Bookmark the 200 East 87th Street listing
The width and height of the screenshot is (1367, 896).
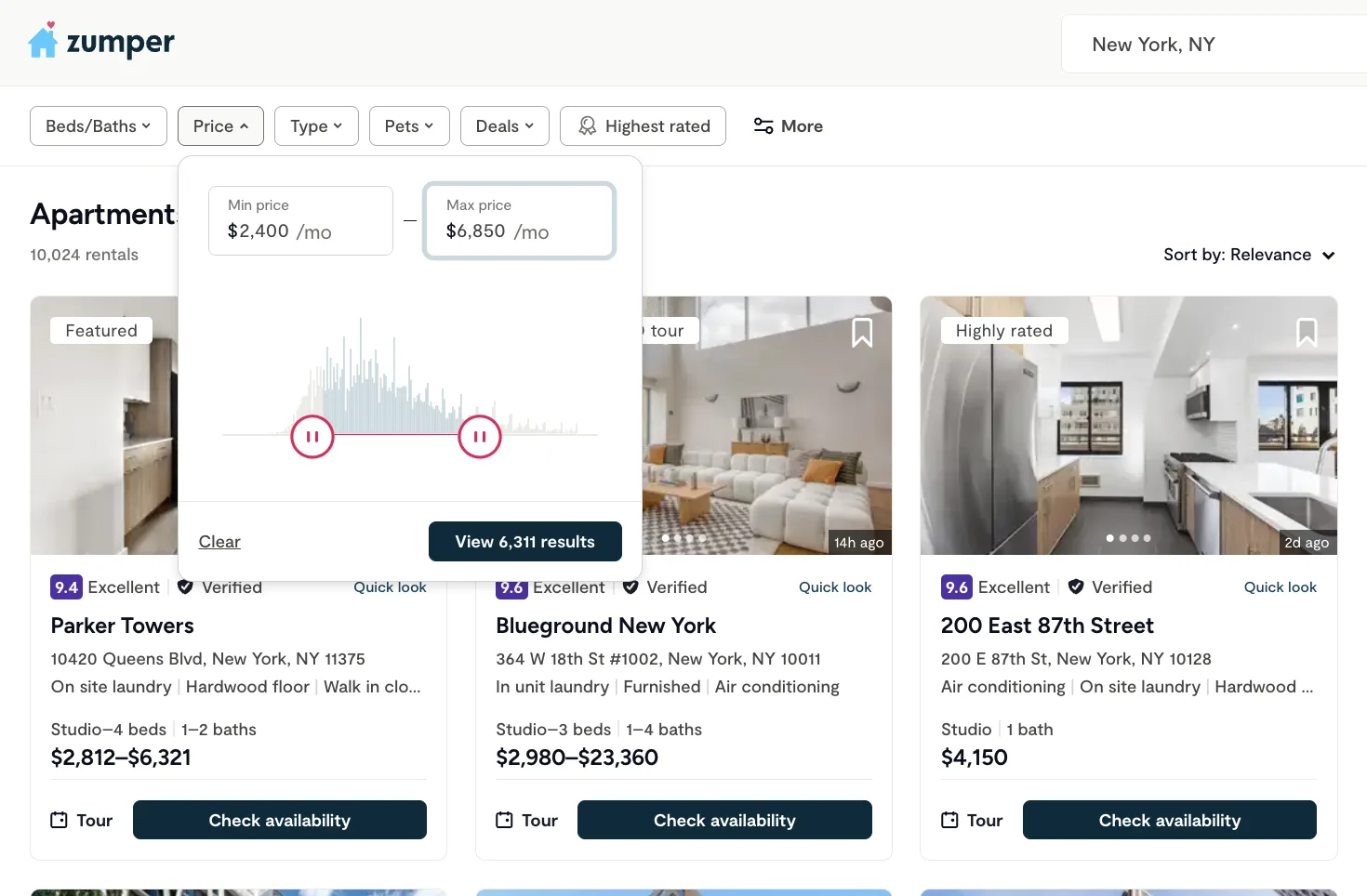coord(1307,332)
